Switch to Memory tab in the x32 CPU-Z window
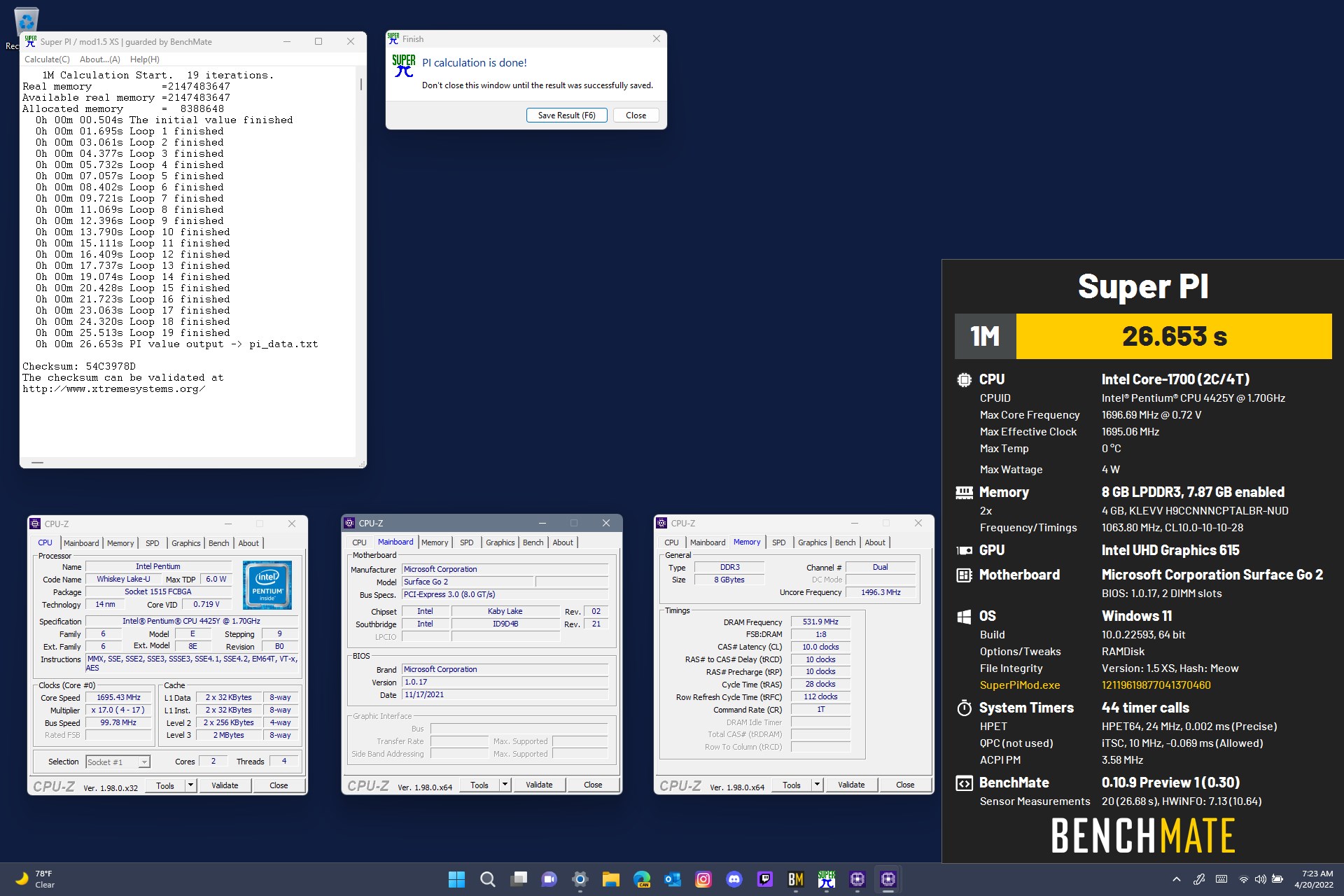The height and width of the screenshot is (896, 1344). (120, 543)
